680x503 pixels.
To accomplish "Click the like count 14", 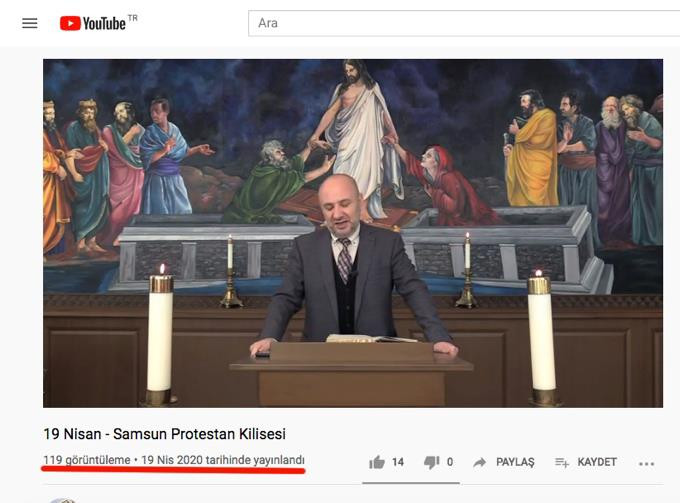I will click(398, 462).
